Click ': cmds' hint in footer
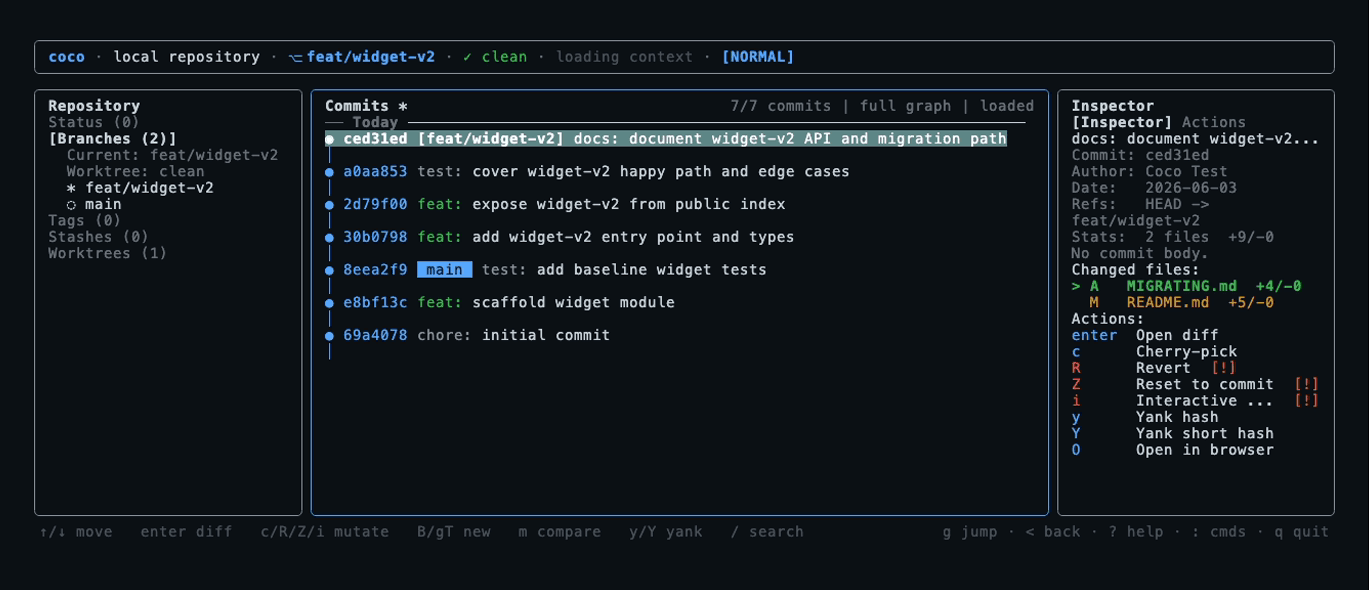 (x=1219, y=532)
